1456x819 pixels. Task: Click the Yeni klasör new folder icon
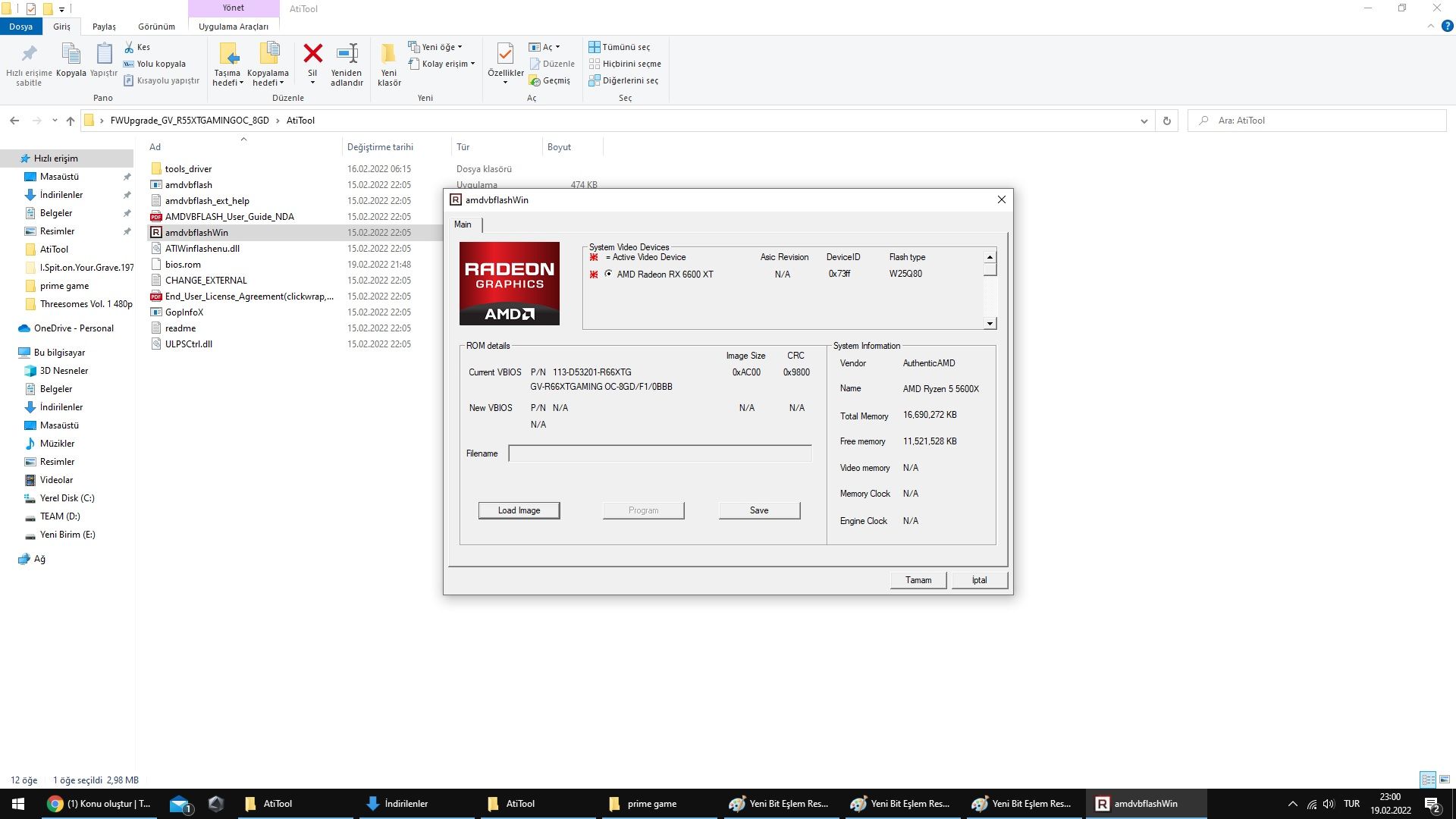[x=388, y=54]
